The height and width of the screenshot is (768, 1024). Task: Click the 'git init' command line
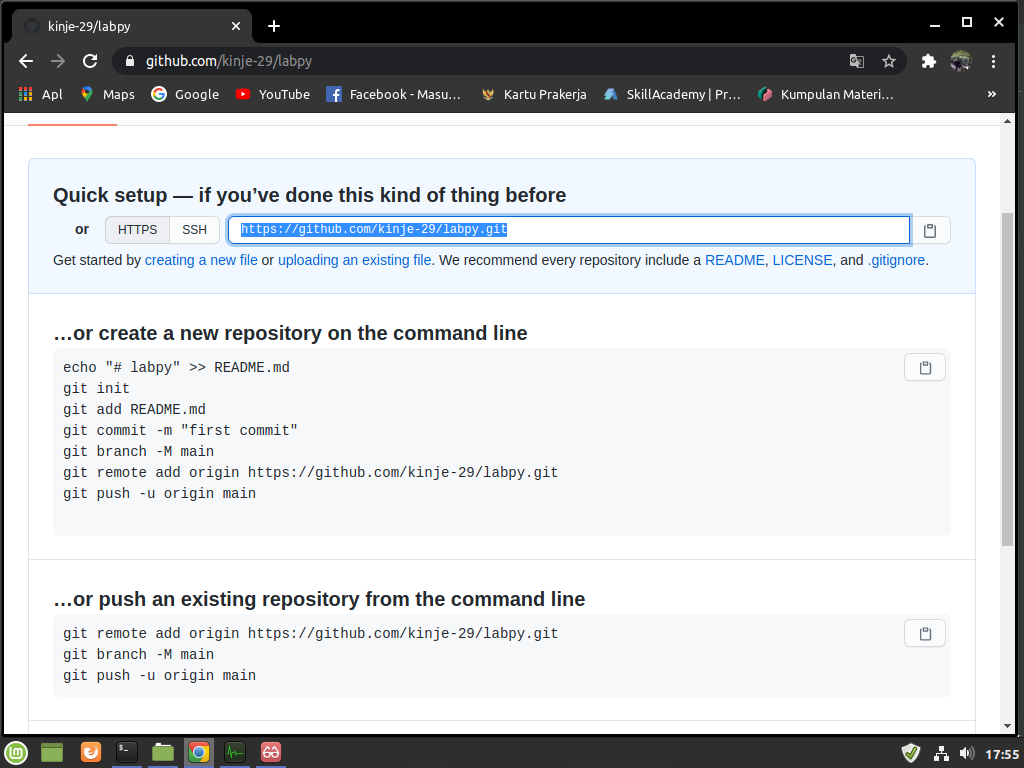[x=96, y=389]
